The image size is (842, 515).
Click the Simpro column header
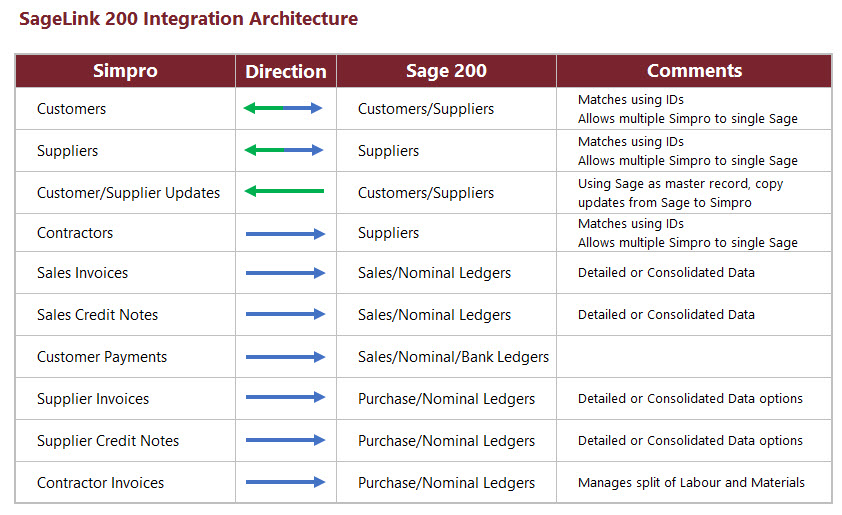125,71
